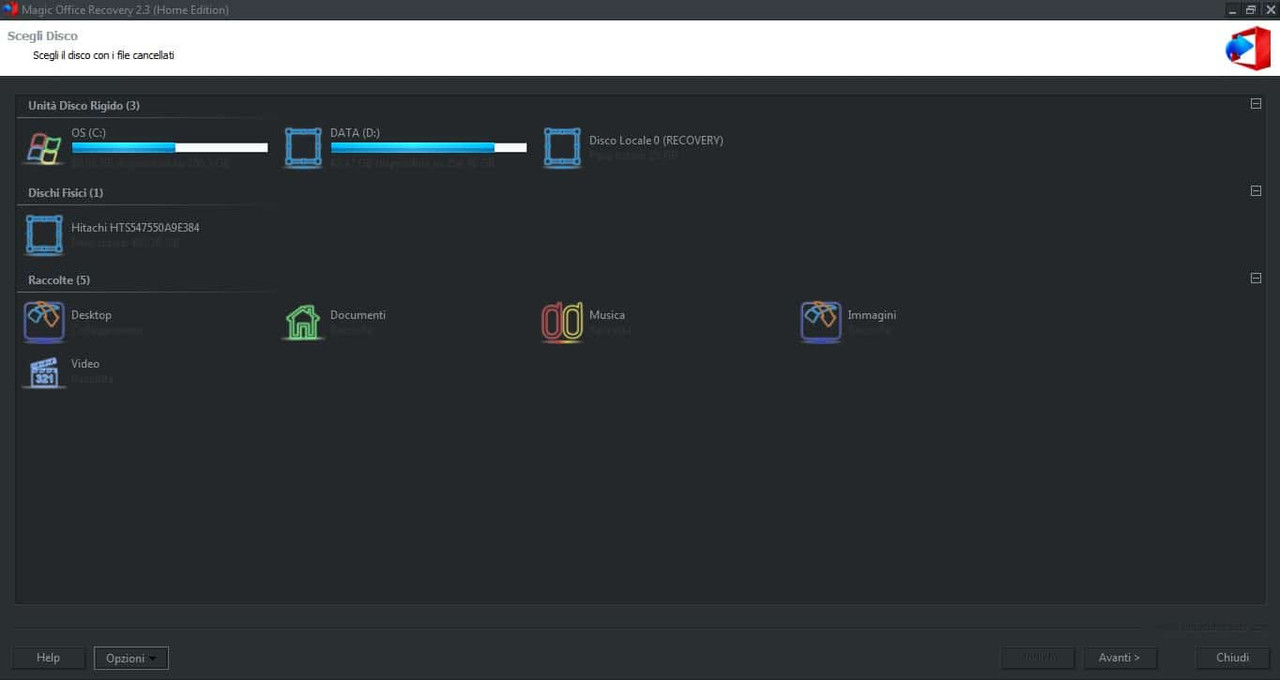Restore down the application window
This screenshot has width=1280, height=680.
point(1250,10)
